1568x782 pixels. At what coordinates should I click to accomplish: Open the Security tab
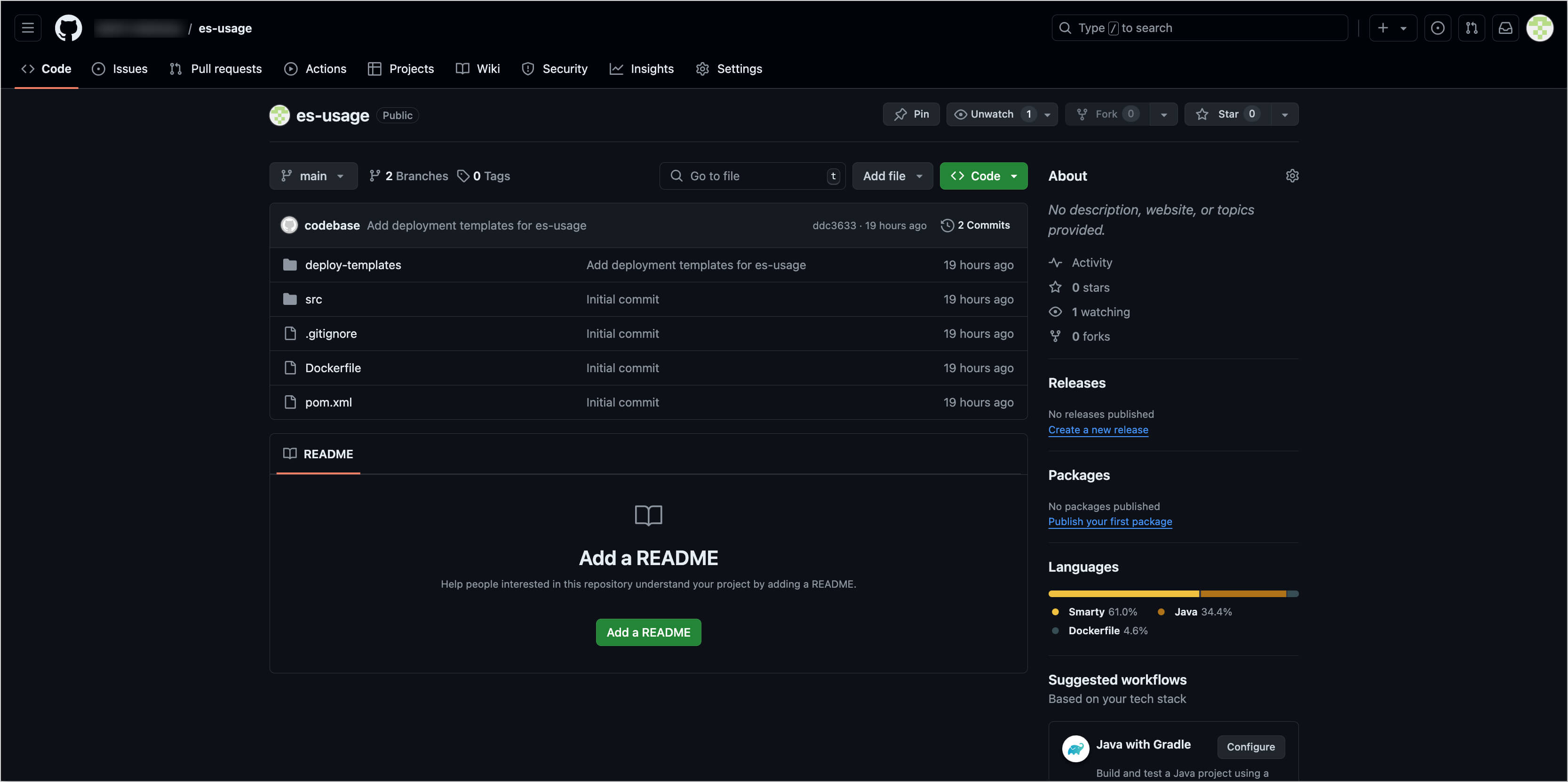555,69
